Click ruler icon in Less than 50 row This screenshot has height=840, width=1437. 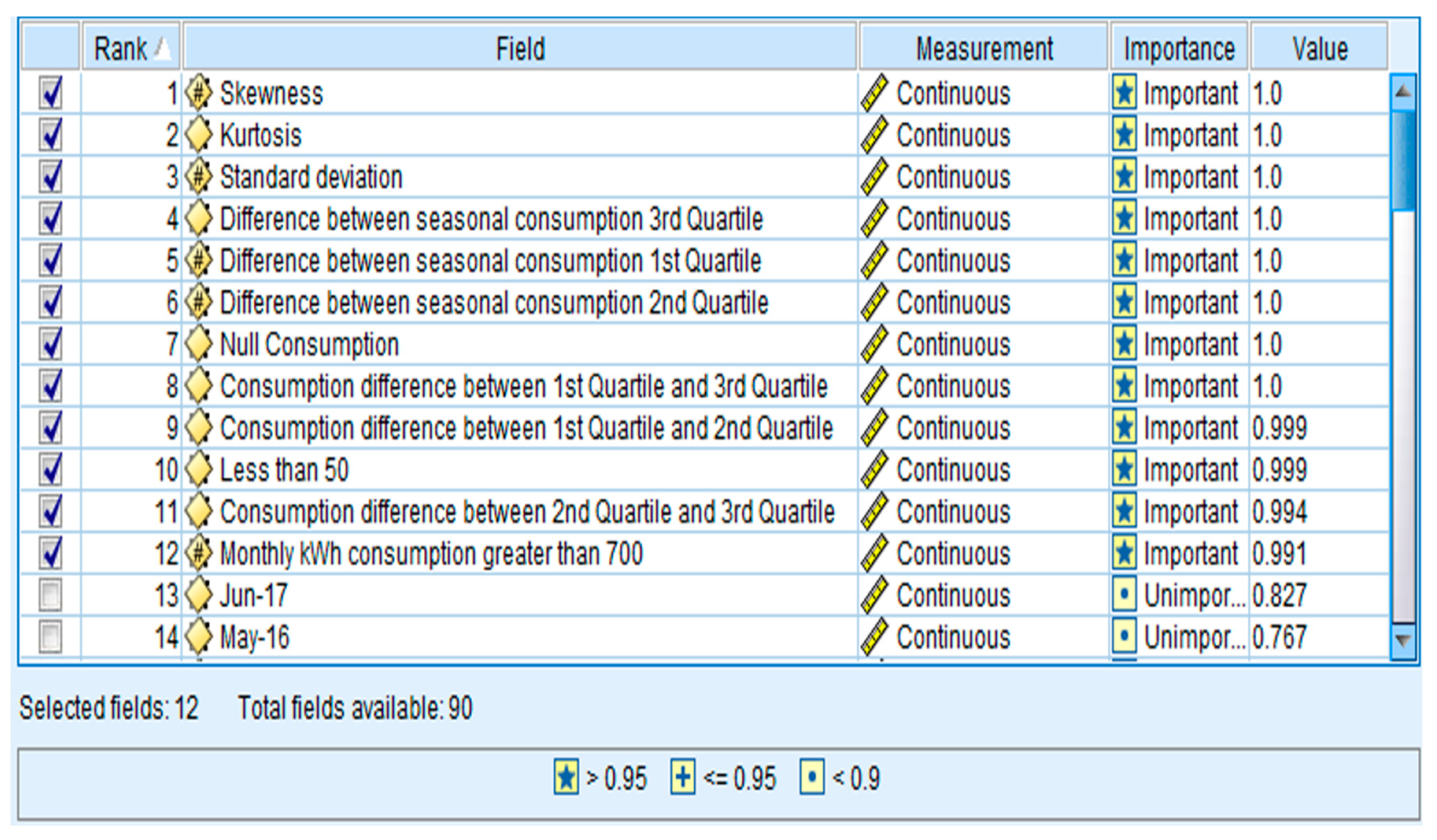[x=874, y=469]
